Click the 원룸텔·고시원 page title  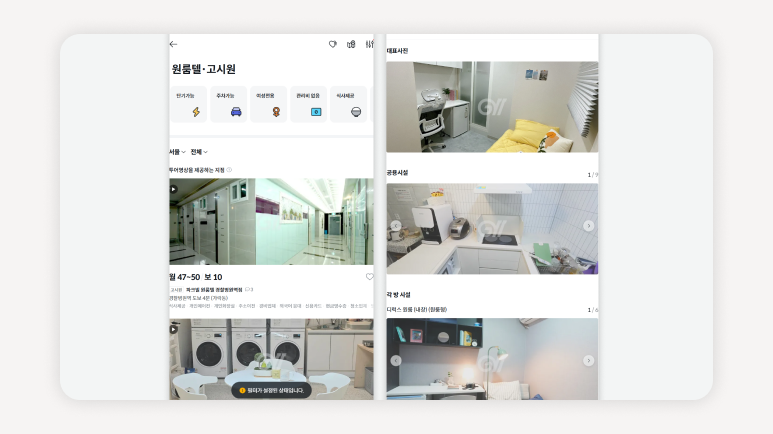tap(204, 69)
